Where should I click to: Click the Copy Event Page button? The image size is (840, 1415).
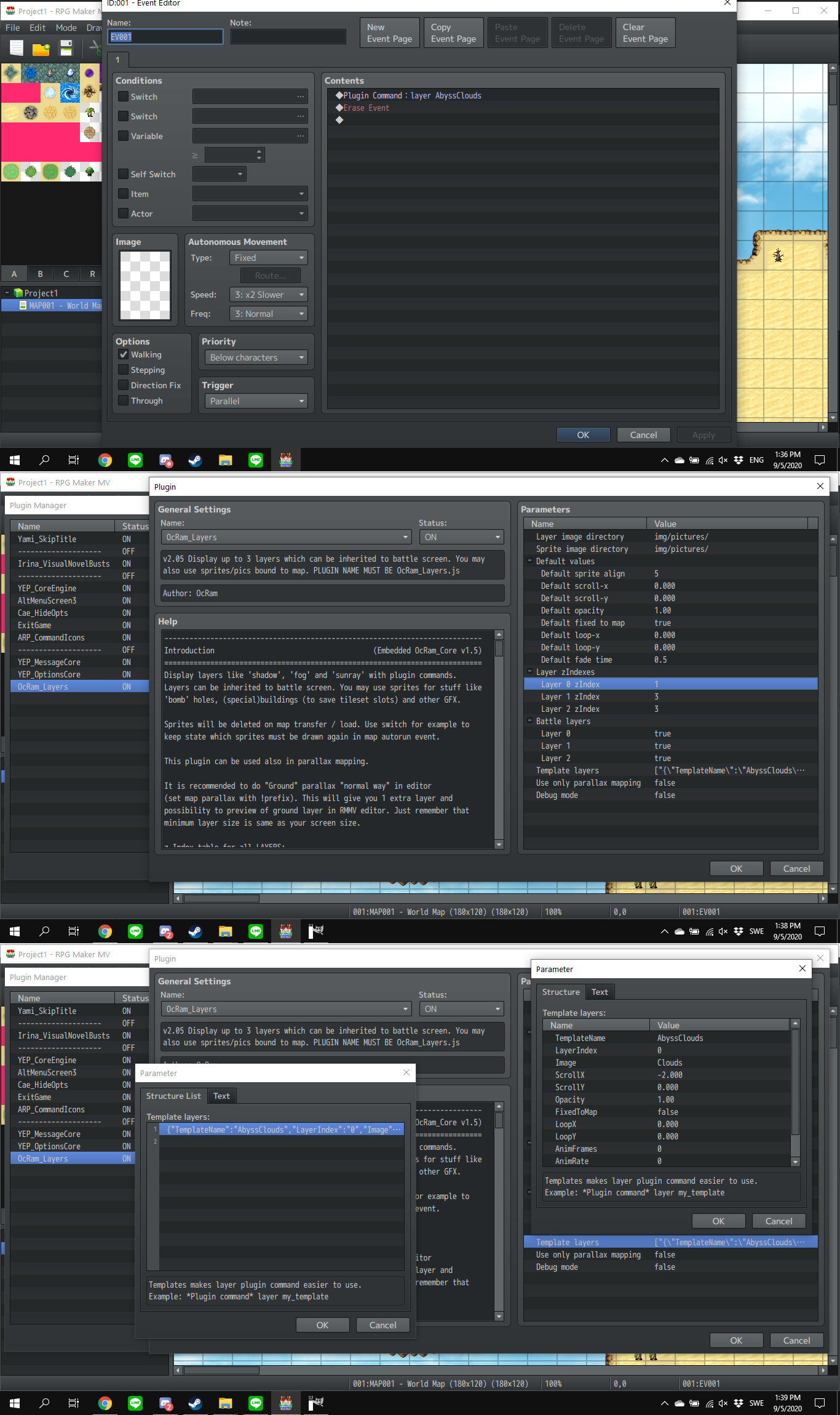(454, 33)
